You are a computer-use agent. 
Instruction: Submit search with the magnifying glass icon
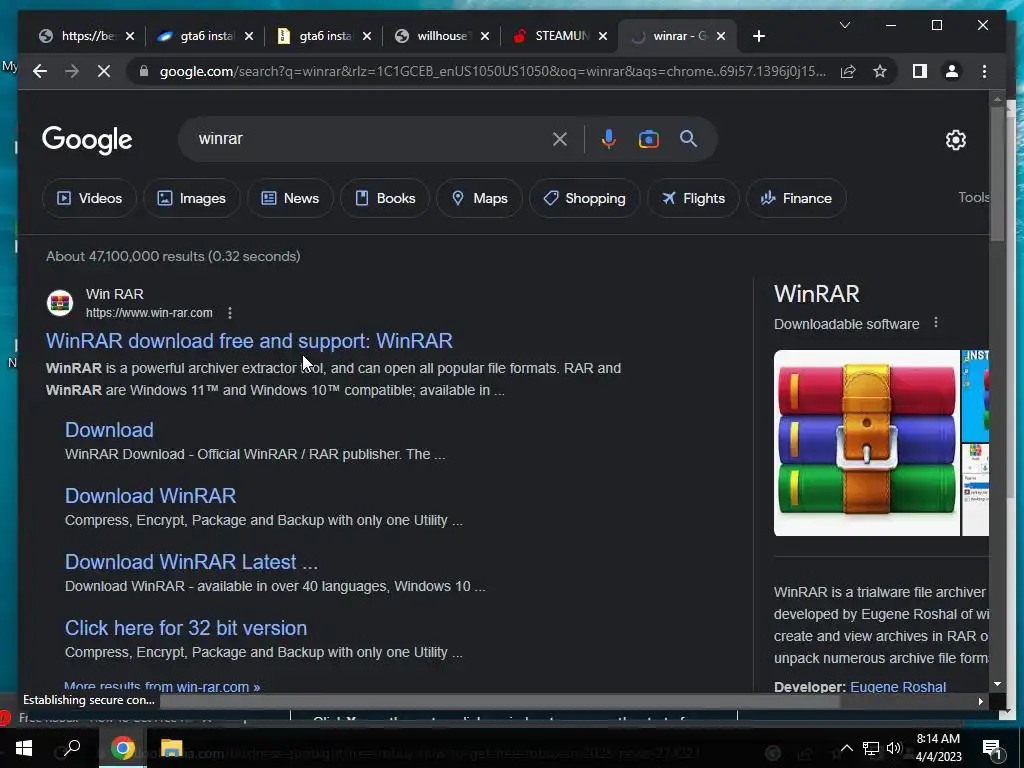point(688,138)
